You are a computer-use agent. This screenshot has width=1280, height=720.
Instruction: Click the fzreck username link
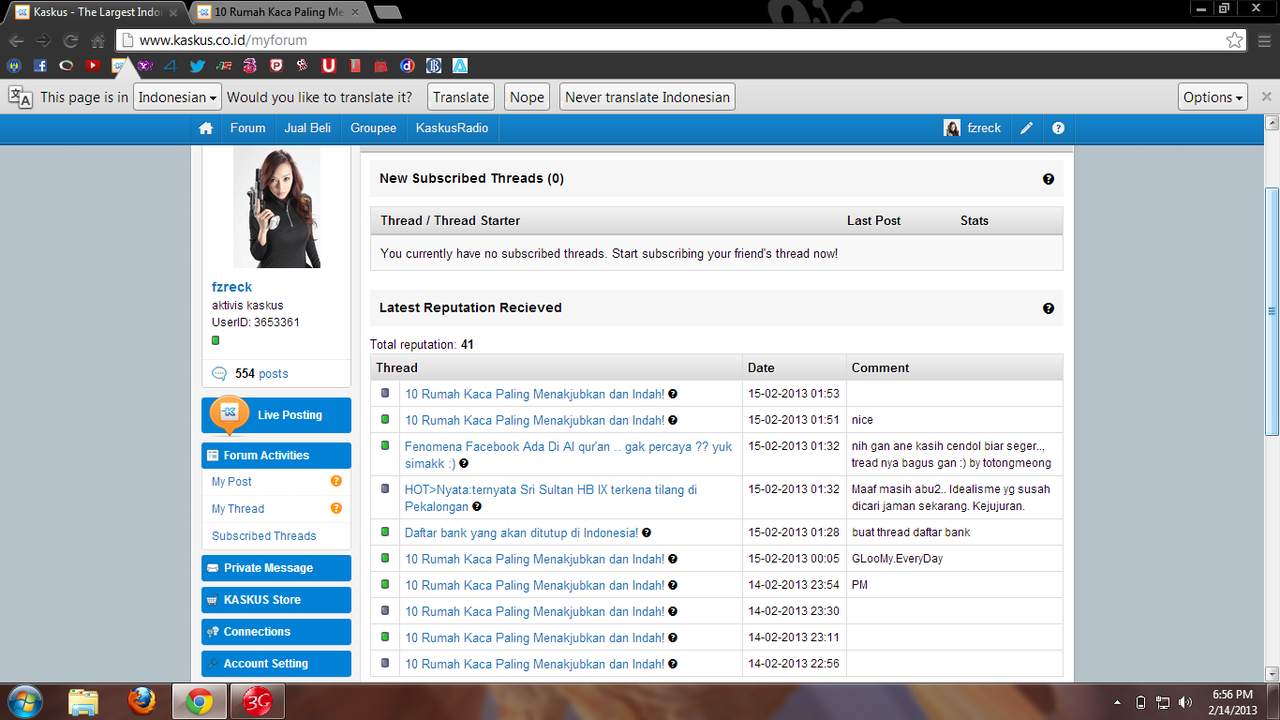(x=232, y=287)
